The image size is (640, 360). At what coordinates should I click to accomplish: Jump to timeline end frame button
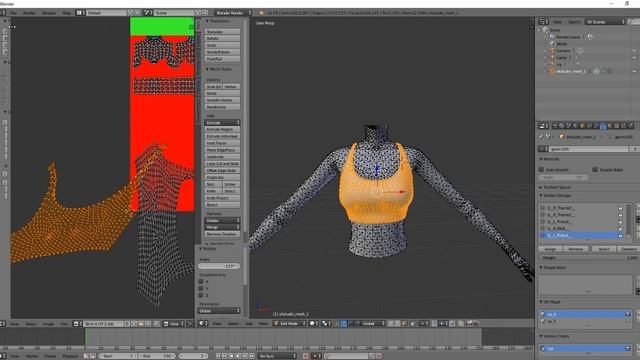point(251,356)
